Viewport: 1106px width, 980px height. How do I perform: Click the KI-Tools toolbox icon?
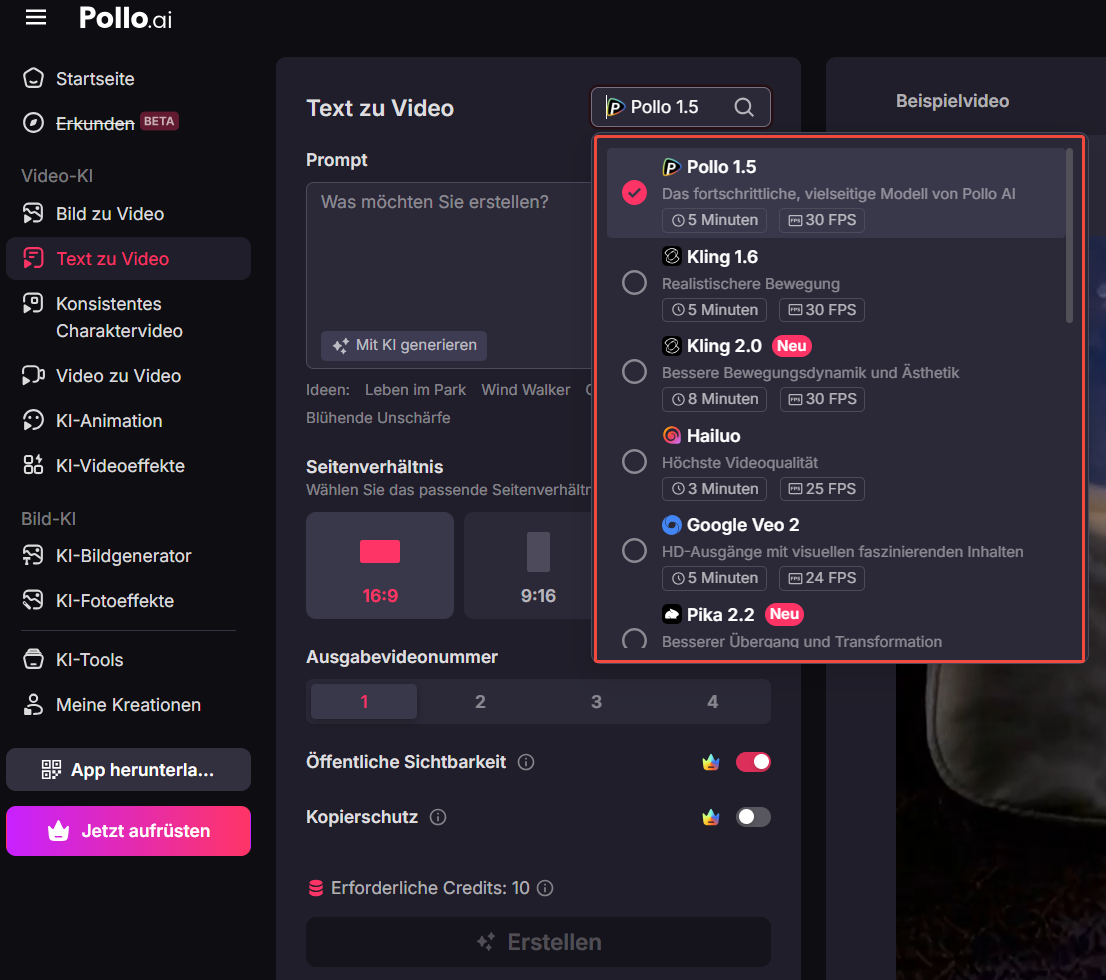33,659
